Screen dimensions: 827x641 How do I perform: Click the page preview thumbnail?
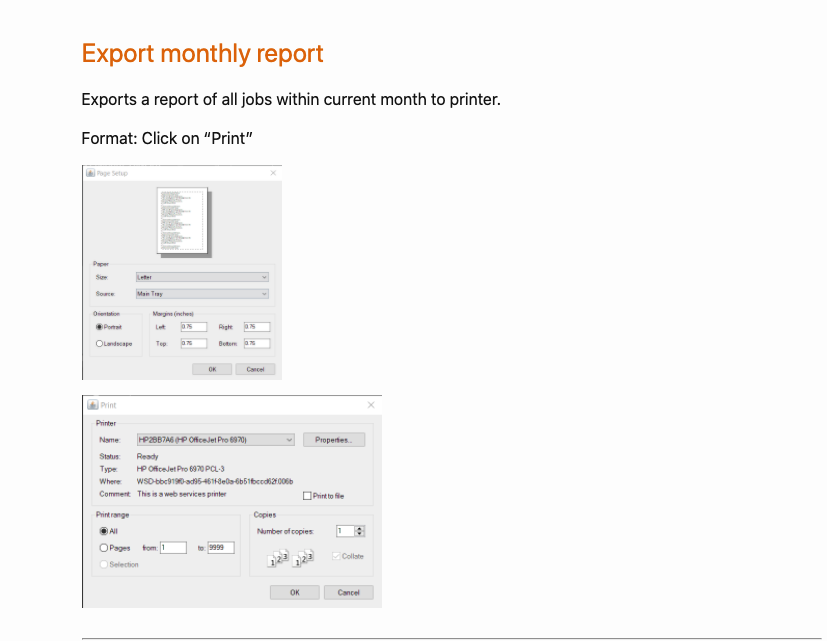click(x=182, y=221)
